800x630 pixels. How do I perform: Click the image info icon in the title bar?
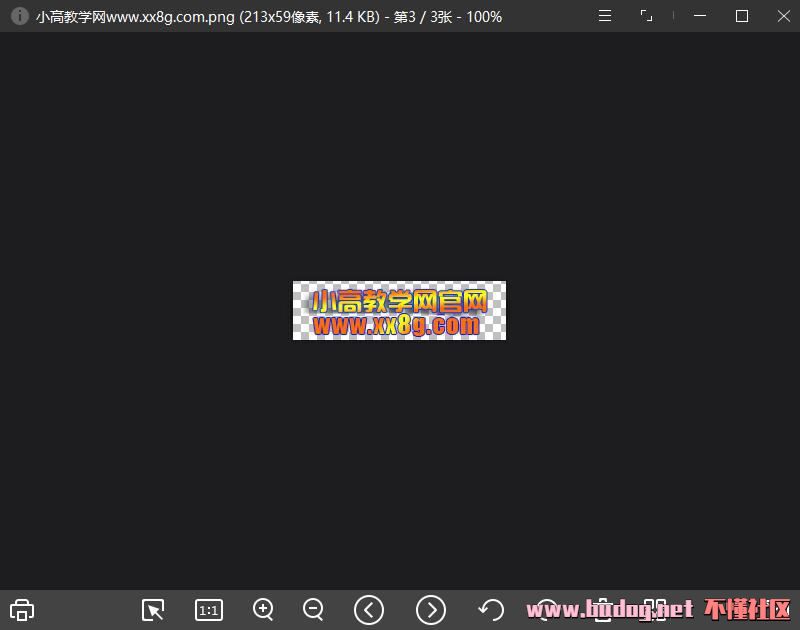pyautogui.click(x=19, y=16)
